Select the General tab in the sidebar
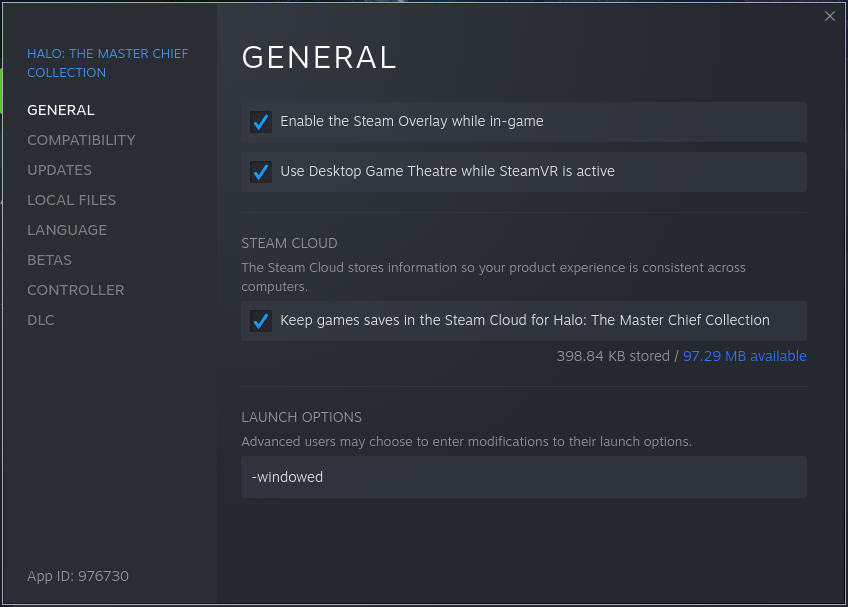The image size is (848, 607). coord(61,110)
